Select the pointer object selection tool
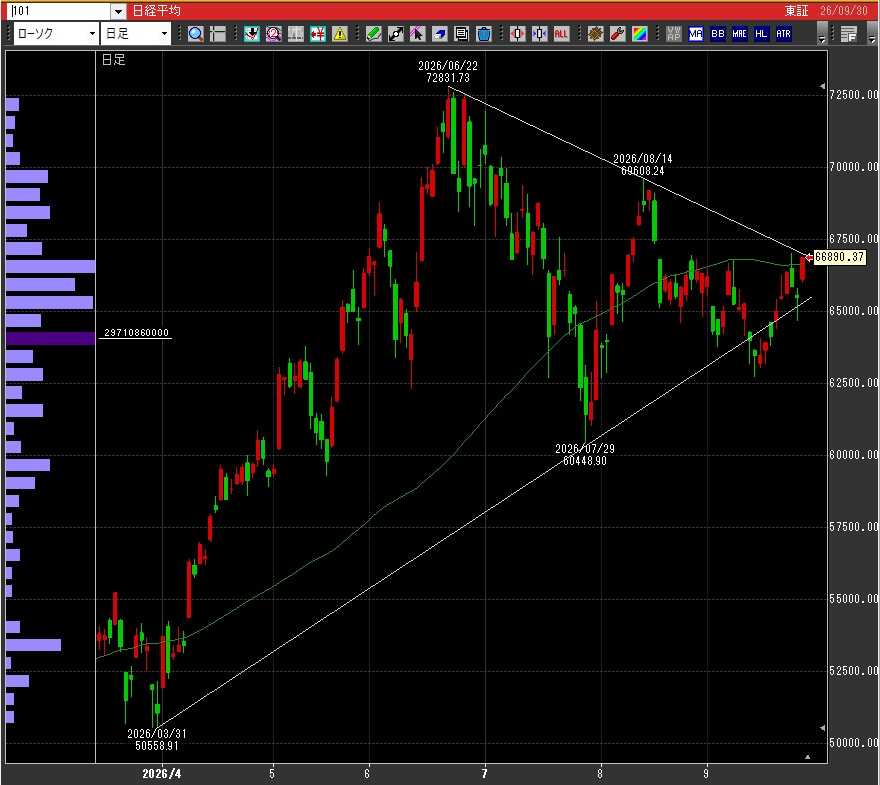This screenshot has height=785, width=880. [x=418, y=34]
